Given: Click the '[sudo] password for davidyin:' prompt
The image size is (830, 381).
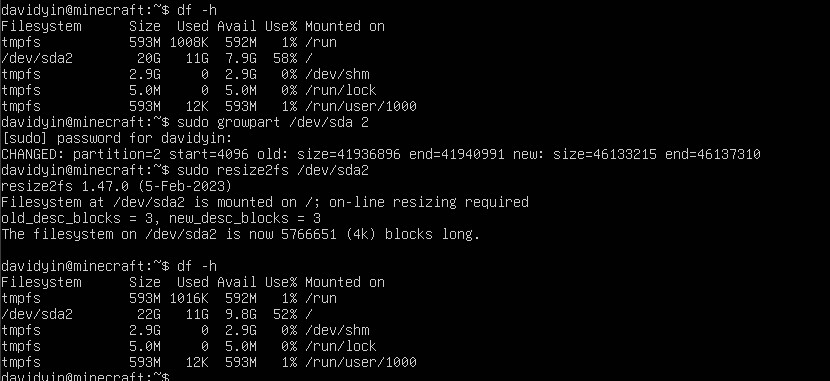Looking at the screenshot, I should point(117,139).
